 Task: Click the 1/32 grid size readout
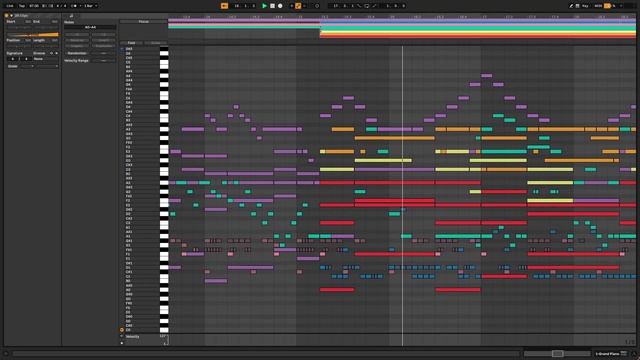pos(630,342)
